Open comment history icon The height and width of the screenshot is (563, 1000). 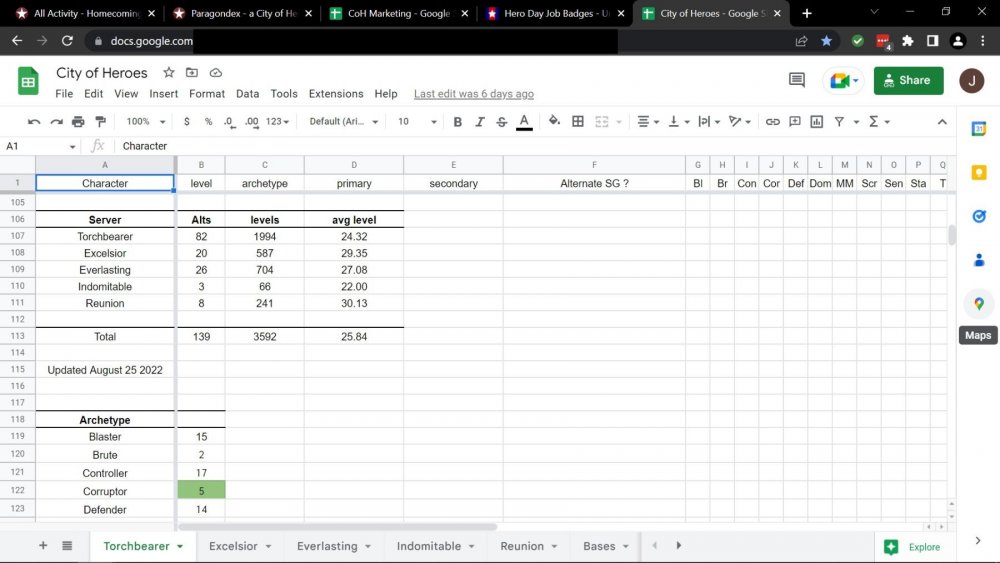click(796, 81)
